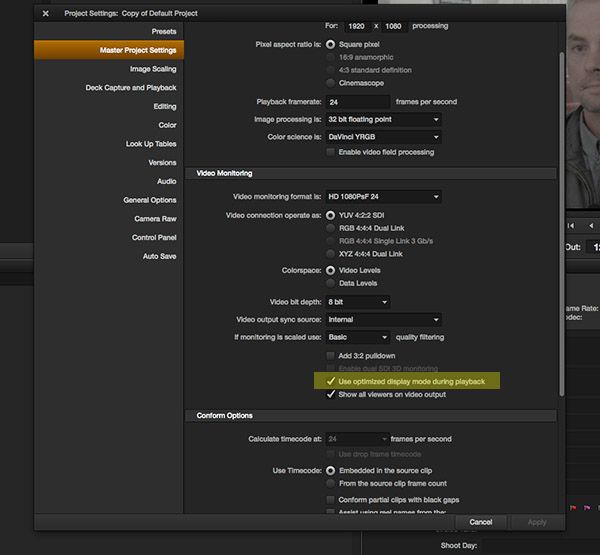
Task: Select Cinemascope pixel aspect ratio
Action: pos(331,83)
